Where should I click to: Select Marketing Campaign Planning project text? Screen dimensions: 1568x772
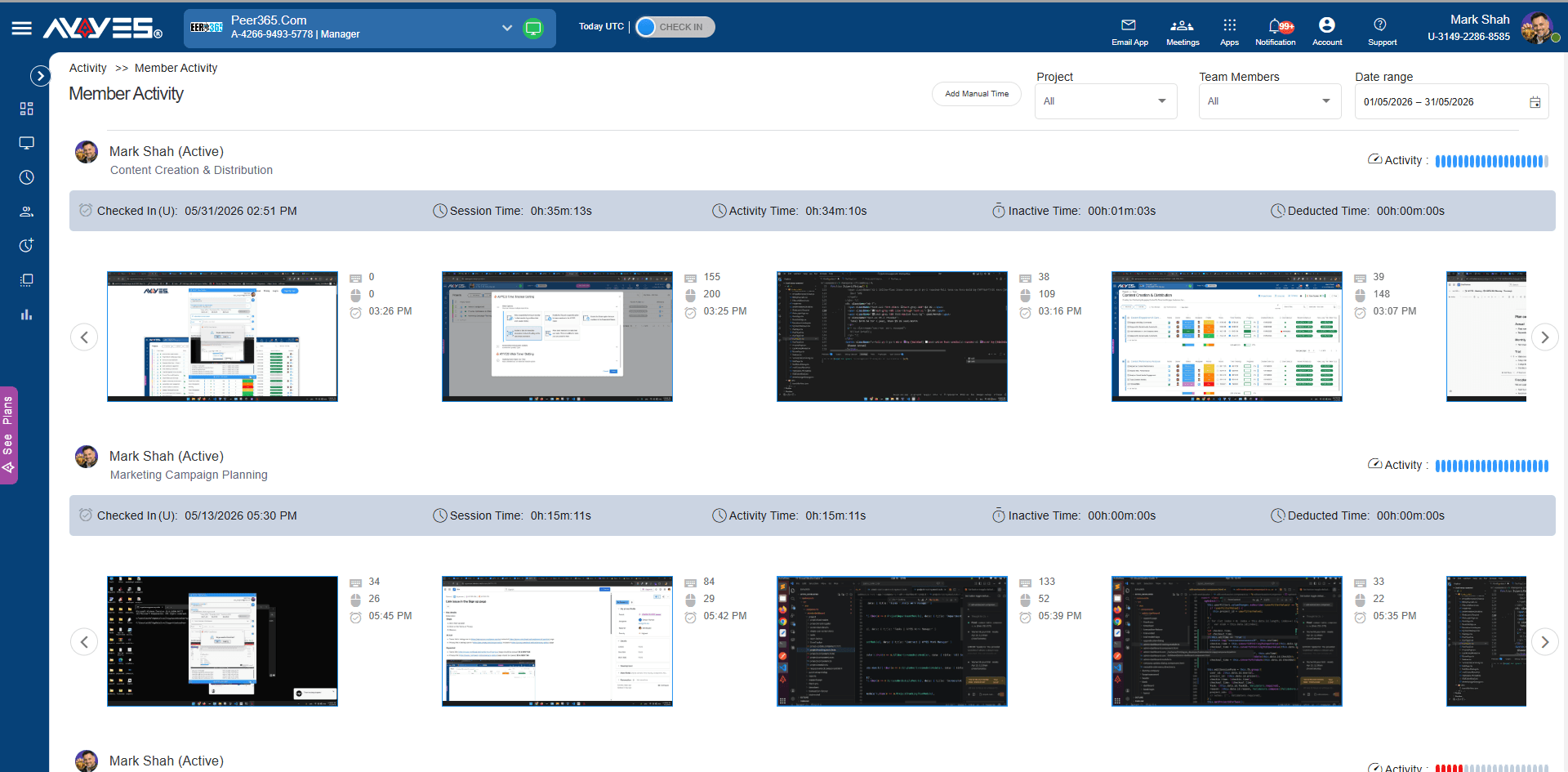point(189,475)
